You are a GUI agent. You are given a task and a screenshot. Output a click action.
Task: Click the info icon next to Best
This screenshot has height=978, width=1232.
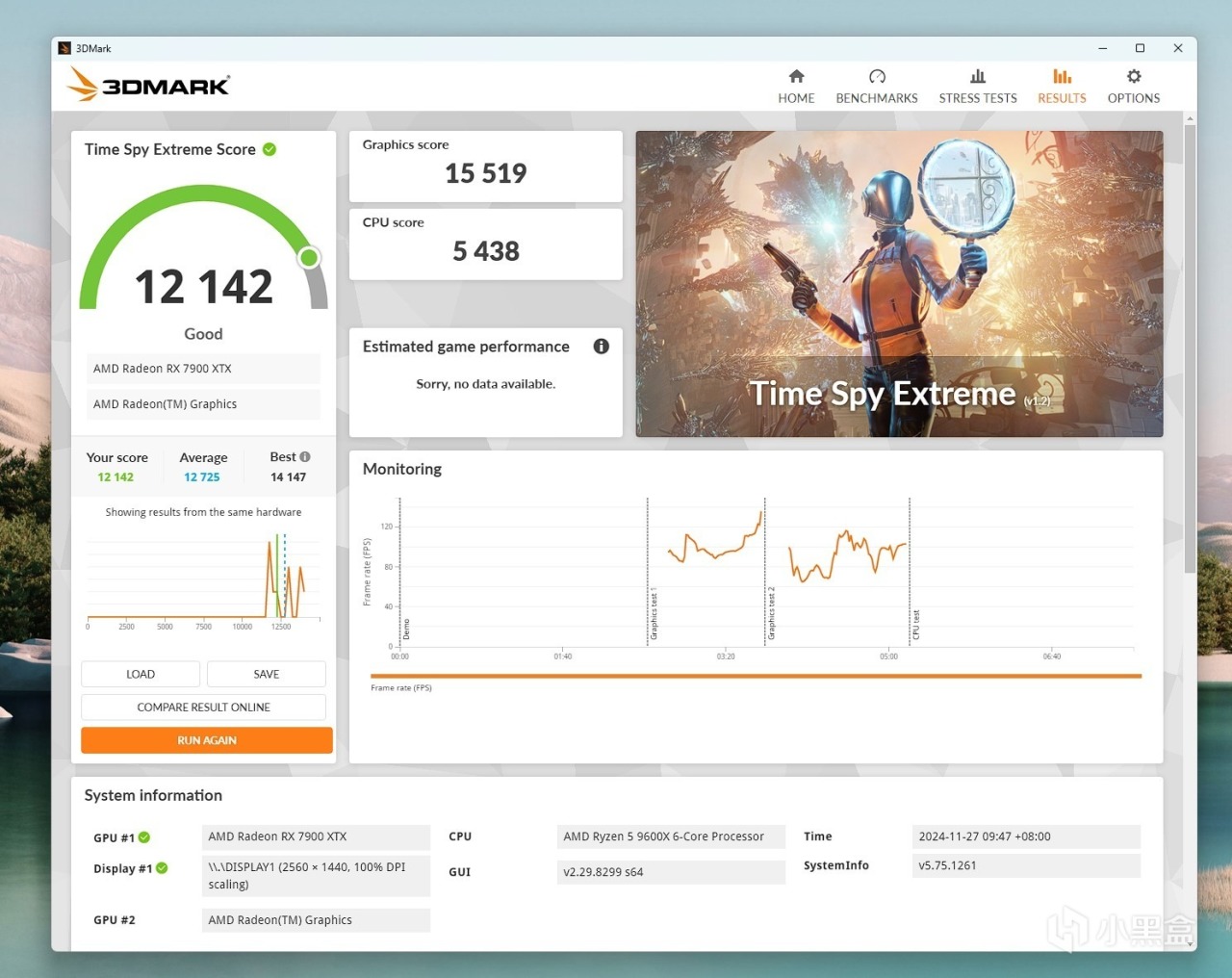click(x=305, y=456)
